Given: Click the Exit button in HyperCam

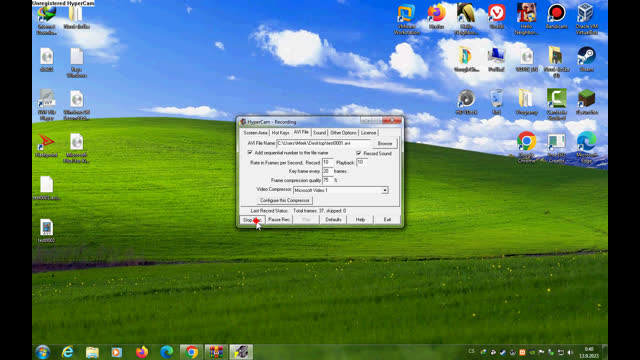Looking at the screenshot, I should [x=387, y=220].
